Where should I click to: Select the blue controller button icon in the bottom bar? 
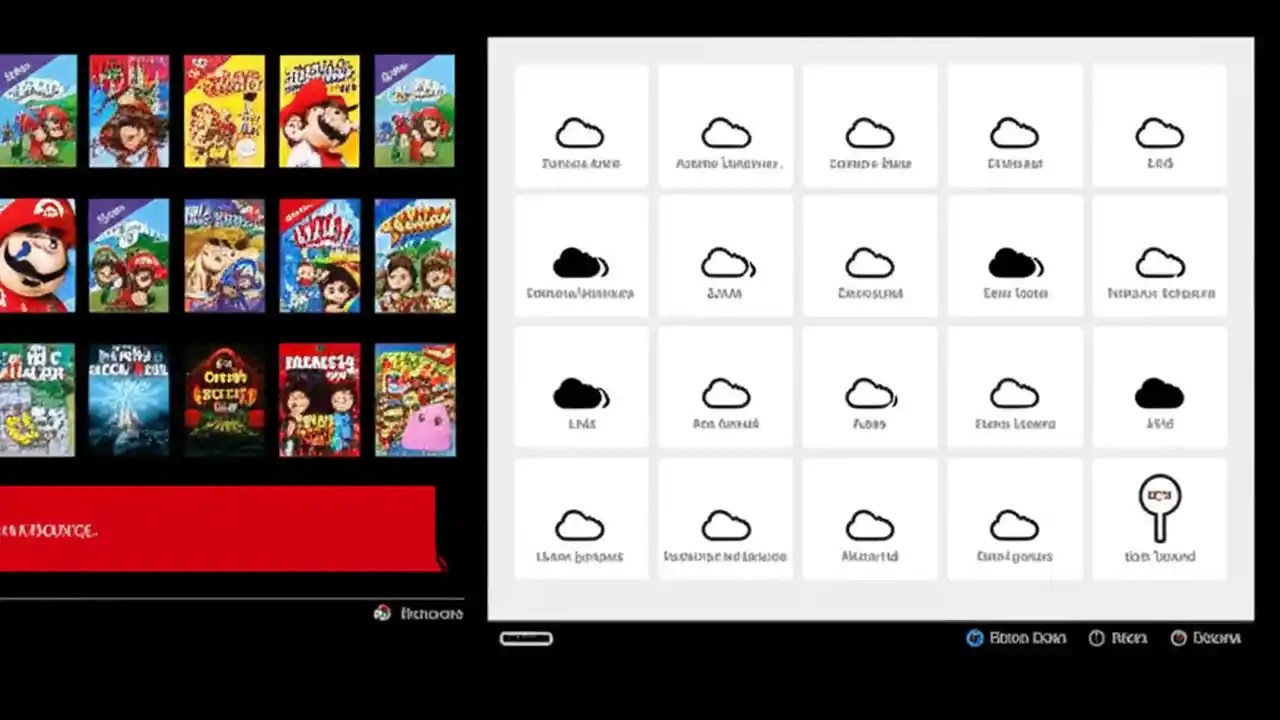click(x=974, y=637)
